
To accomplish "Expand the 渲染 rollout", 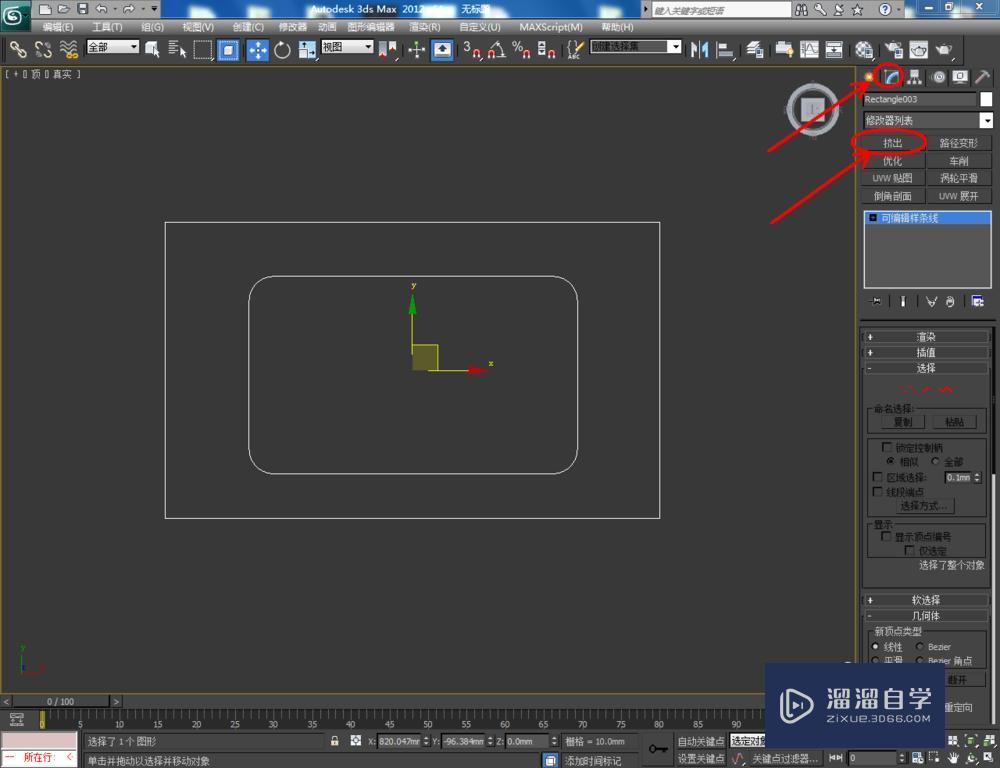I will 925,337.
